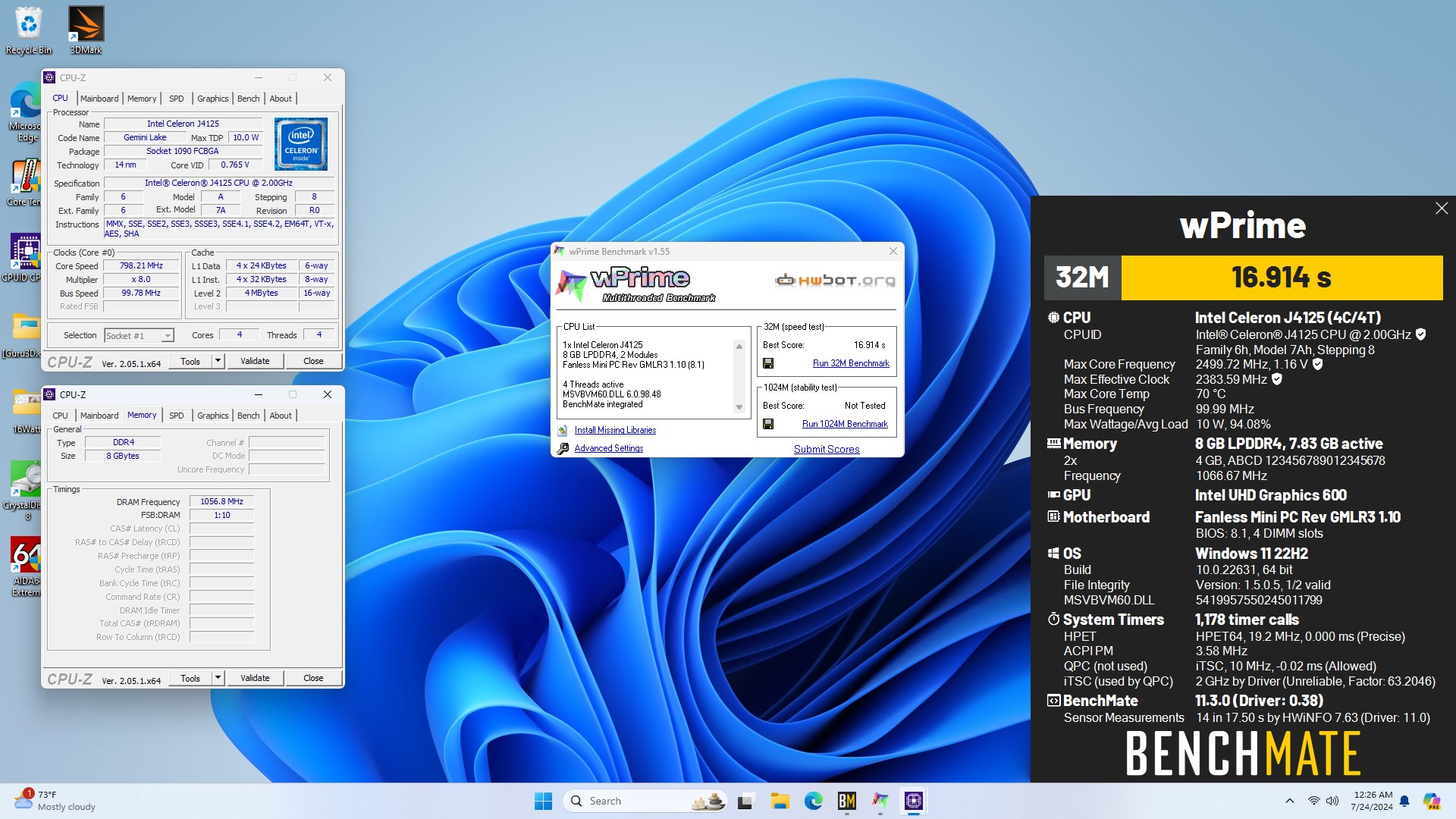The width and height of the screenshot is (1456, 819).
Task: Open Edge browser from the taskbar
Action: pyautogui.click(x=813, y=801)
